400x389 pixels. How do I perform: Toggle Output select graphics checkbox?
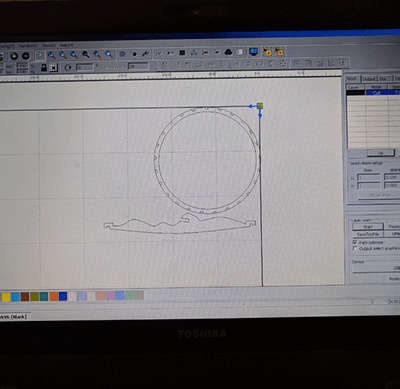pos(355,249)
